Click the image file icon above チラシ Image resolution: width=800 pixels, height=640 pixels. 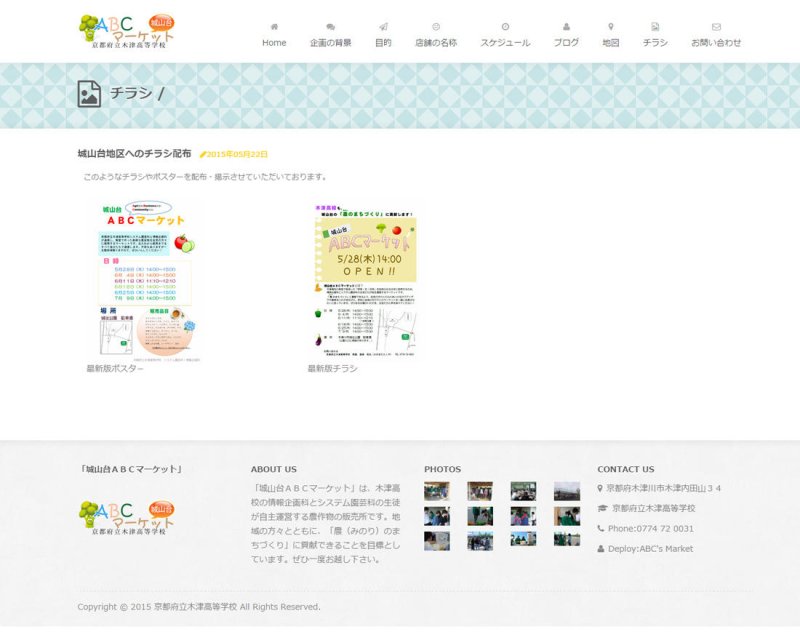click(x=655, y=27)
